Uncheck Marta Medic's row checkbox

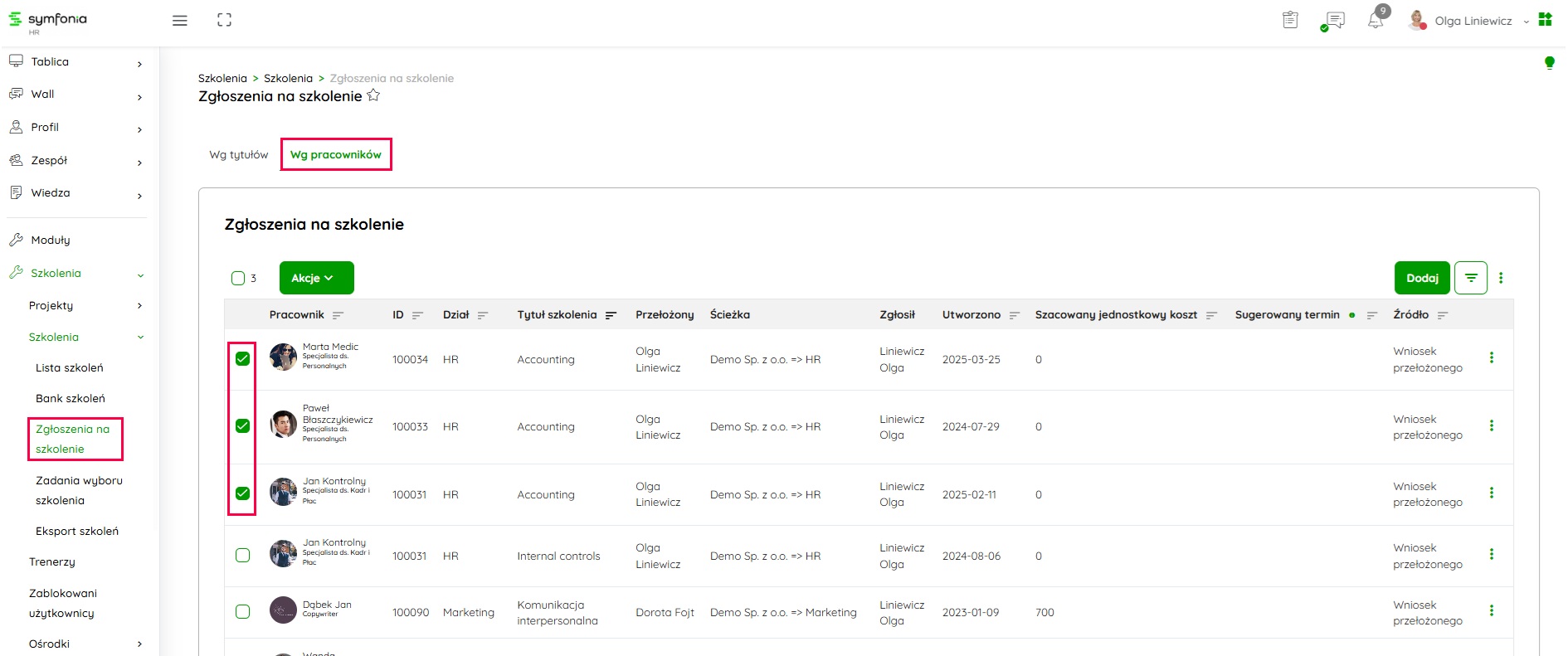tap(242, 359)
